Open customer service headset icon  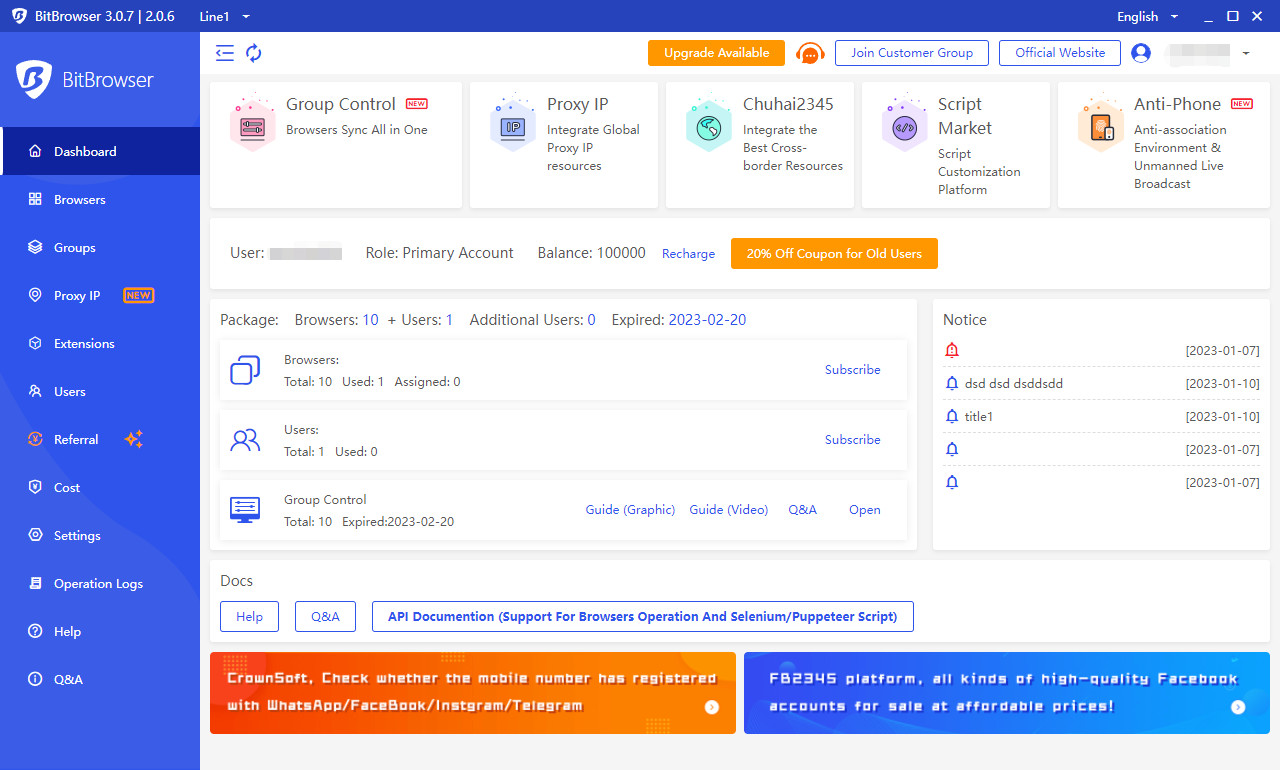click(810, 53)
